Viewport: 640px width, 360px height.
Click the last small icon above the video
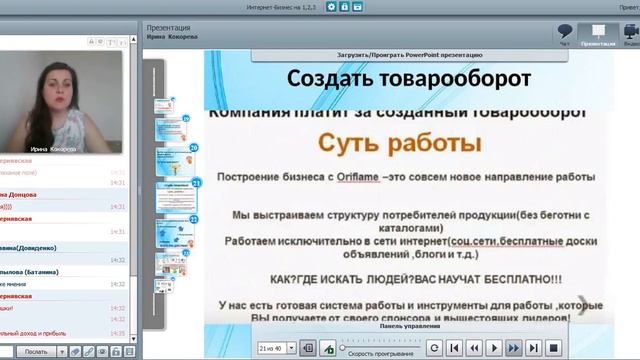pos(122,42)
